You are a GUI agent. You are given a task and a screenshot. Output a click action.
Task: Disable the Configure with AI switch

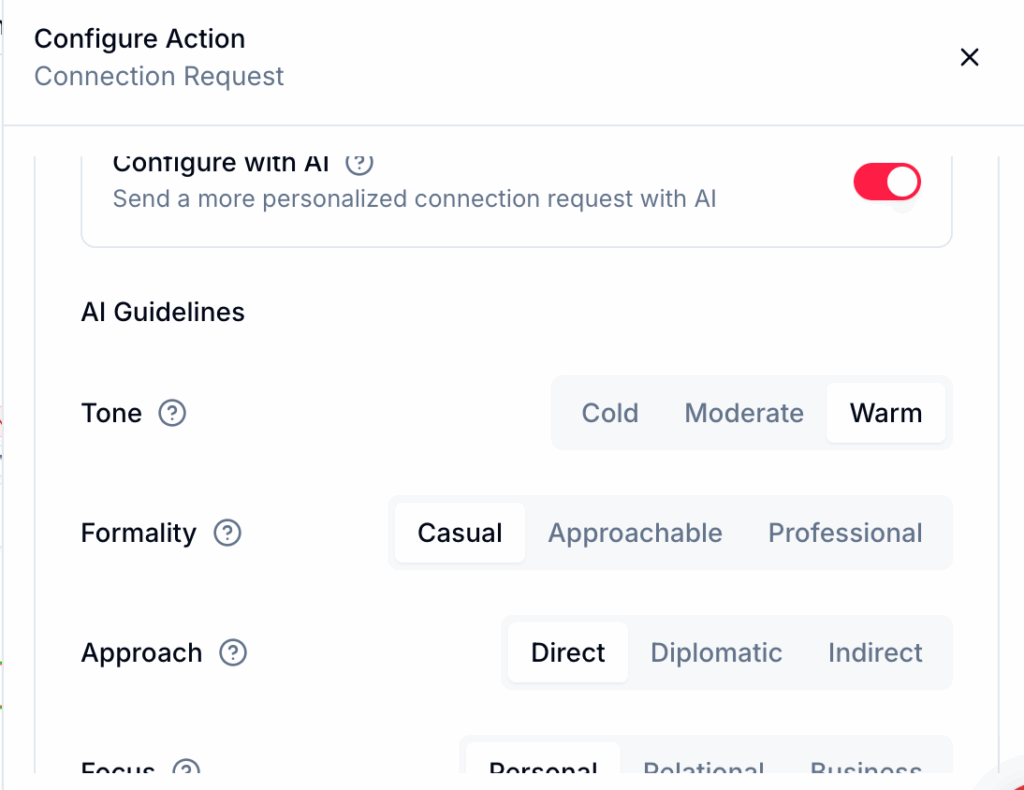(886, 182)
